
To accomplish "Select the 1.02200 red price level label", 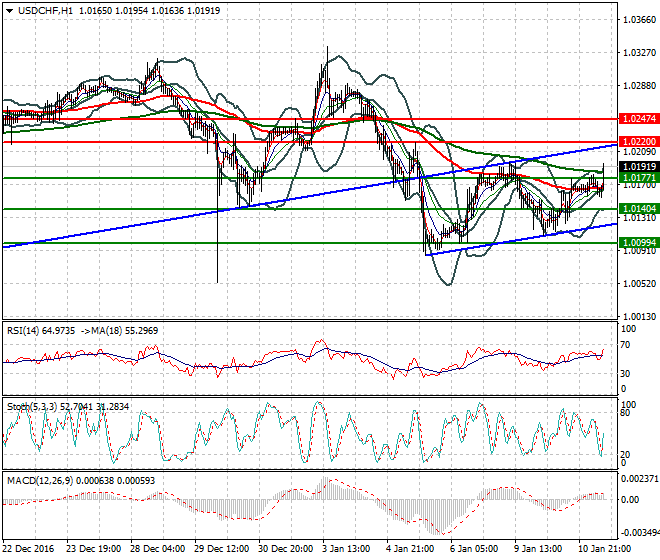I will (x=639, y=142).
